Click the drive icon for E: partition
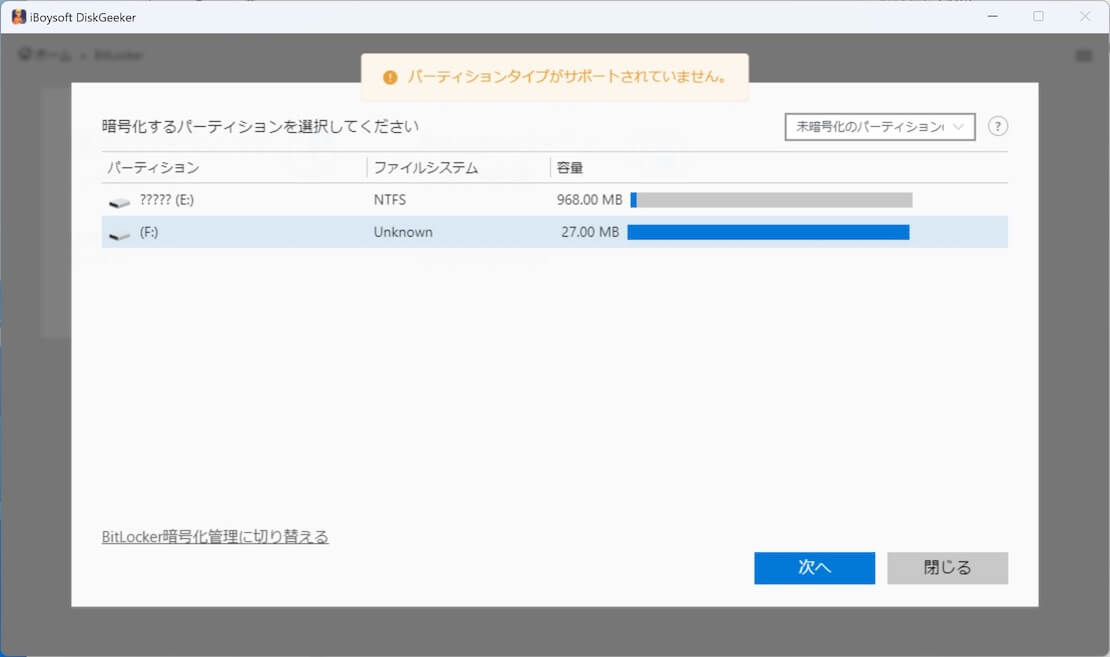The width and height of the screenshot is (1110, 657). [120, 202]
